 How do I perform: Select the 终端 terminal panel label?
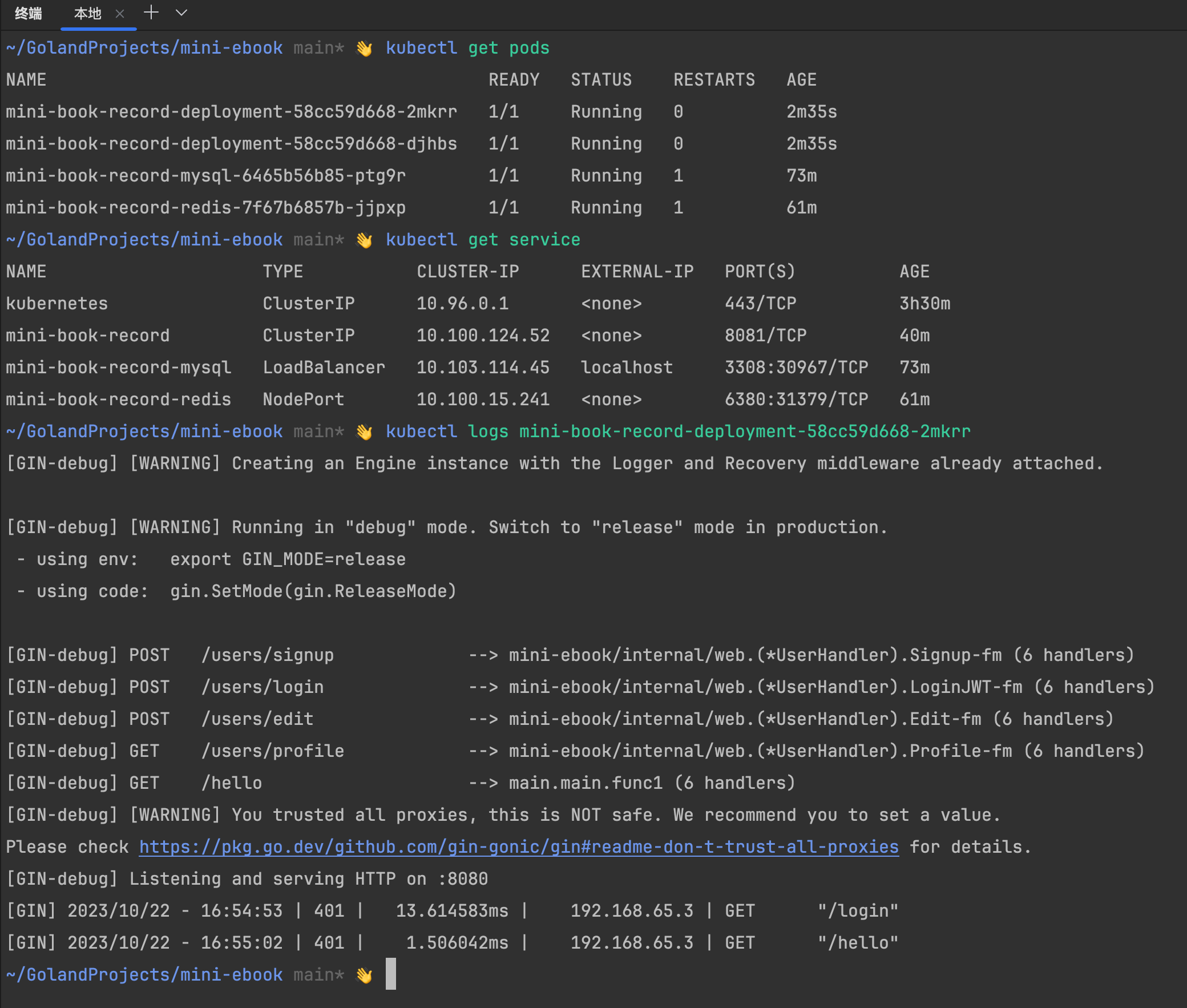pos(28,13)
